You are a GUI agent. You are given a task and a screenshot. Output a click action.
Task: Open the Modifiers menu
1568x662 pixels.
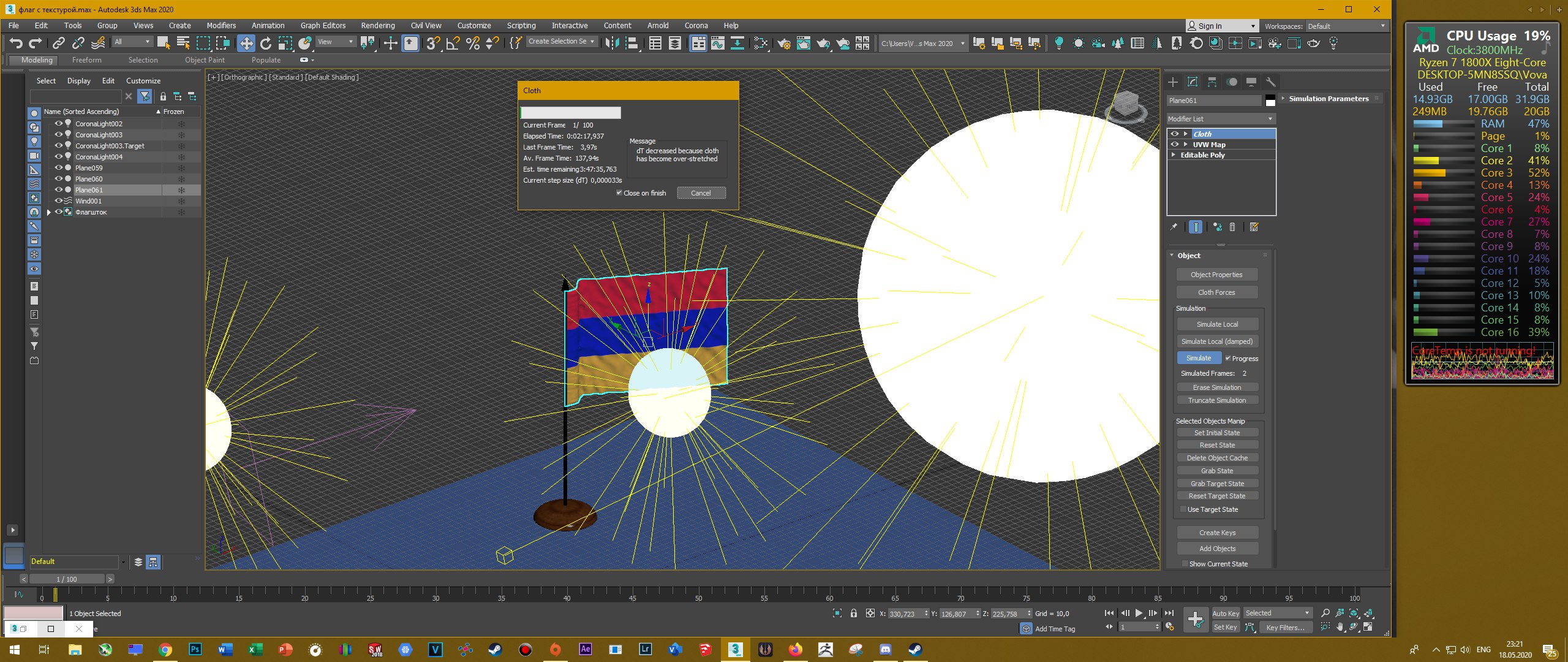[221, 26]
